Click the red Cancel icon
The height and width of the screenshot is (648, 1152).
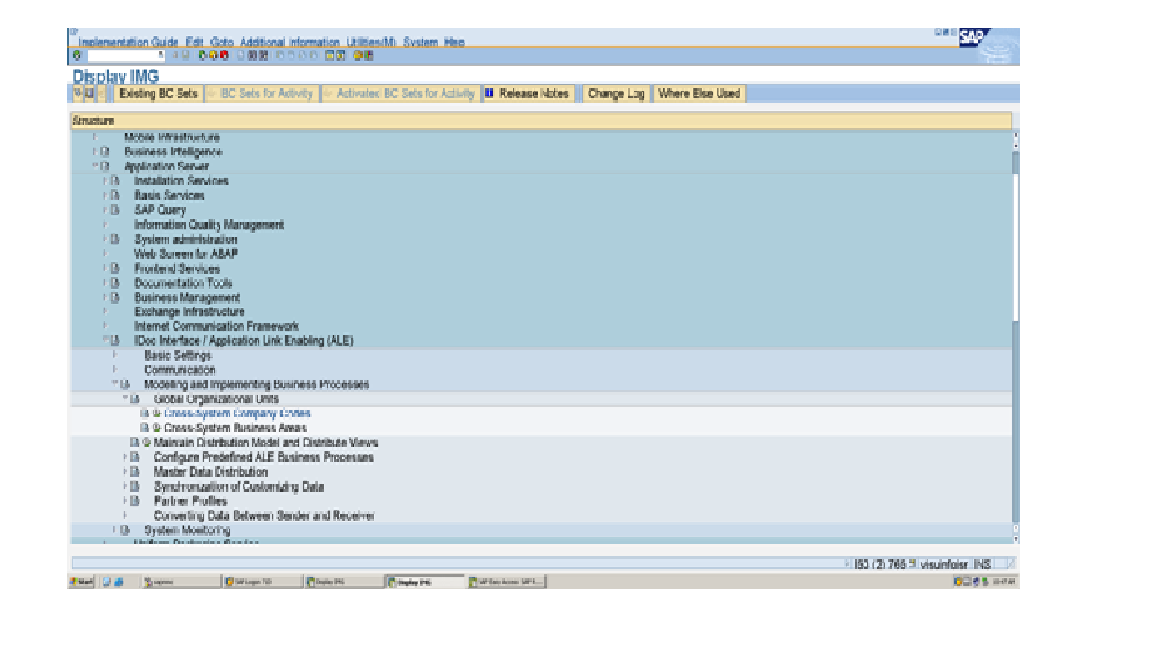coord(224,55)
